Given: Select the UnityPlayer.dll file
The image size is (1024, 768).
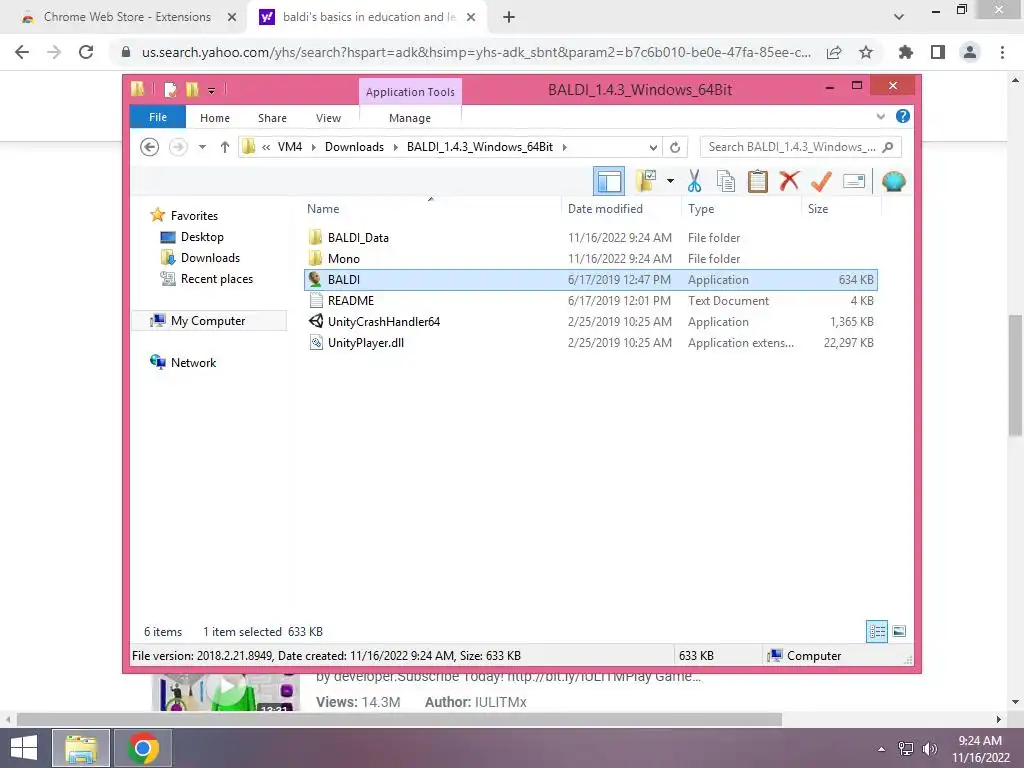Looking at the screenshot, I should pyautogui.click(x=591, y=342).
